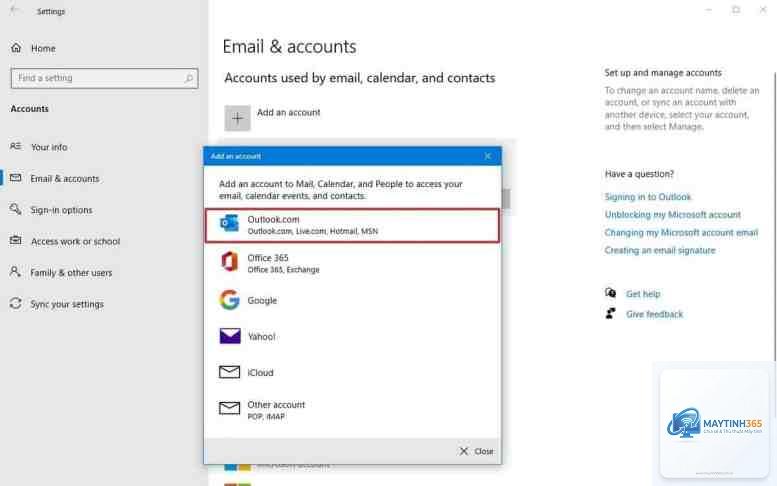
Task: Maximize the Settings window
Action: coord(736,10)
